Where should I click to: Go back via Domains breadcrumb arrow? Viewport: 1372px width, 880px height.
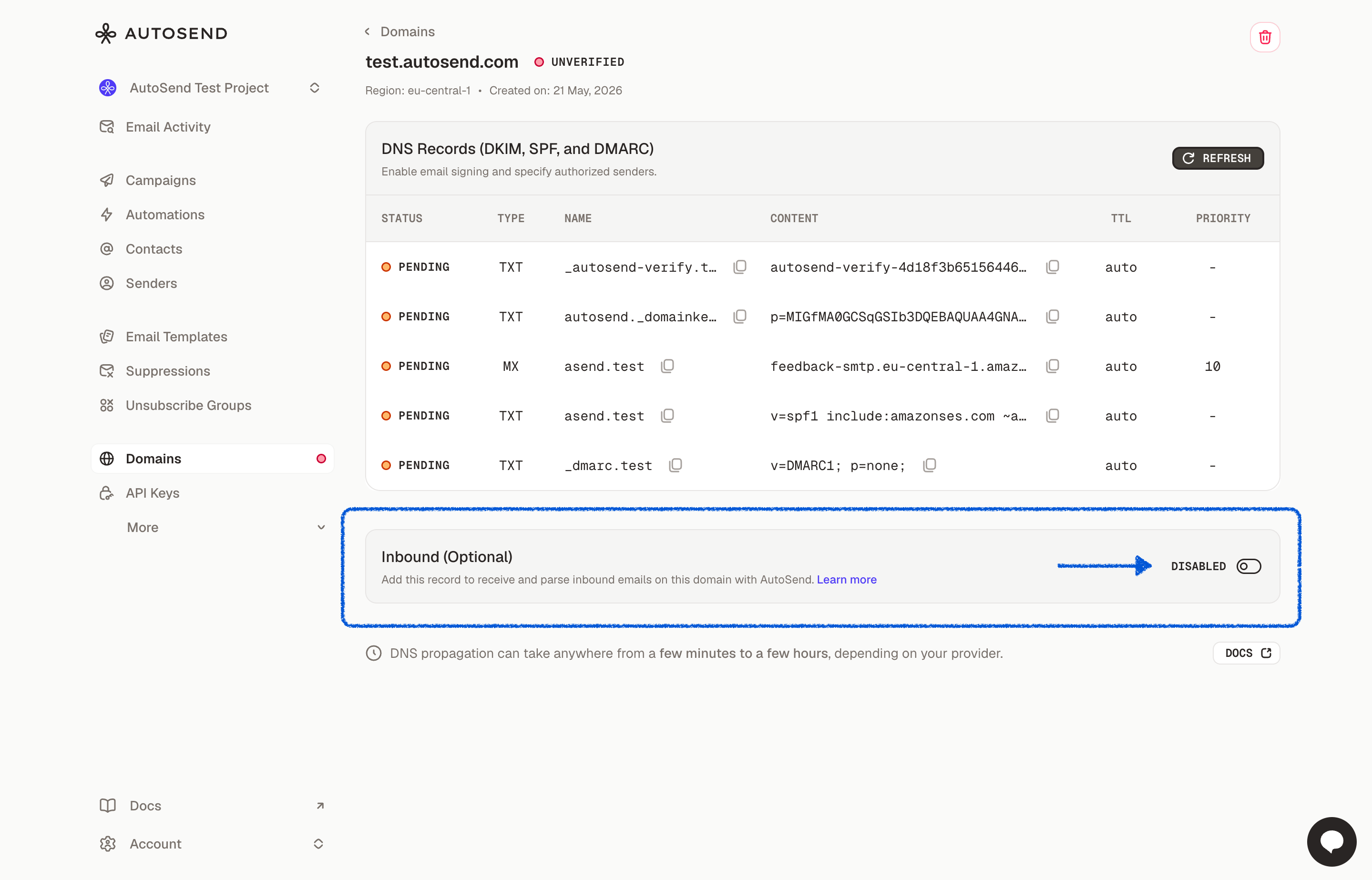(x=368, y=31)
